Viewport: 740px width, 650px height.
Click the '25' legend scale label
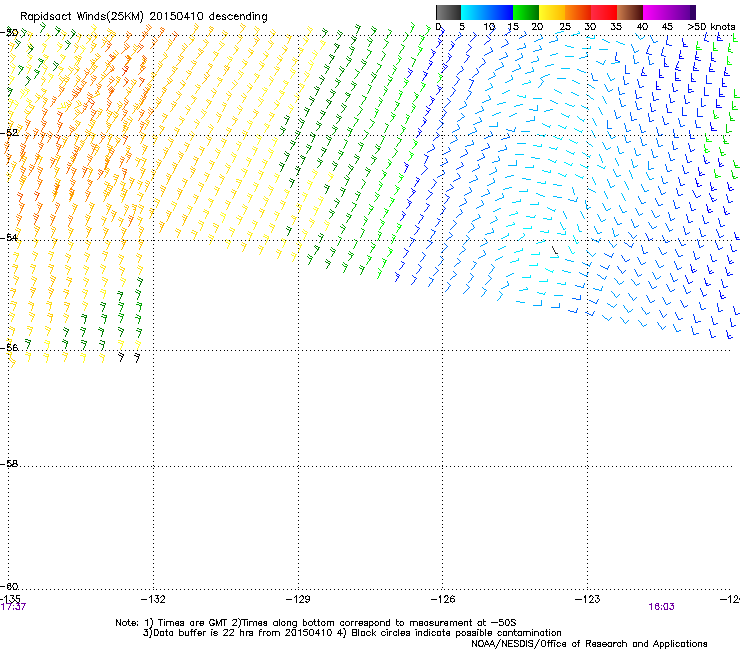tap(565, 27)
